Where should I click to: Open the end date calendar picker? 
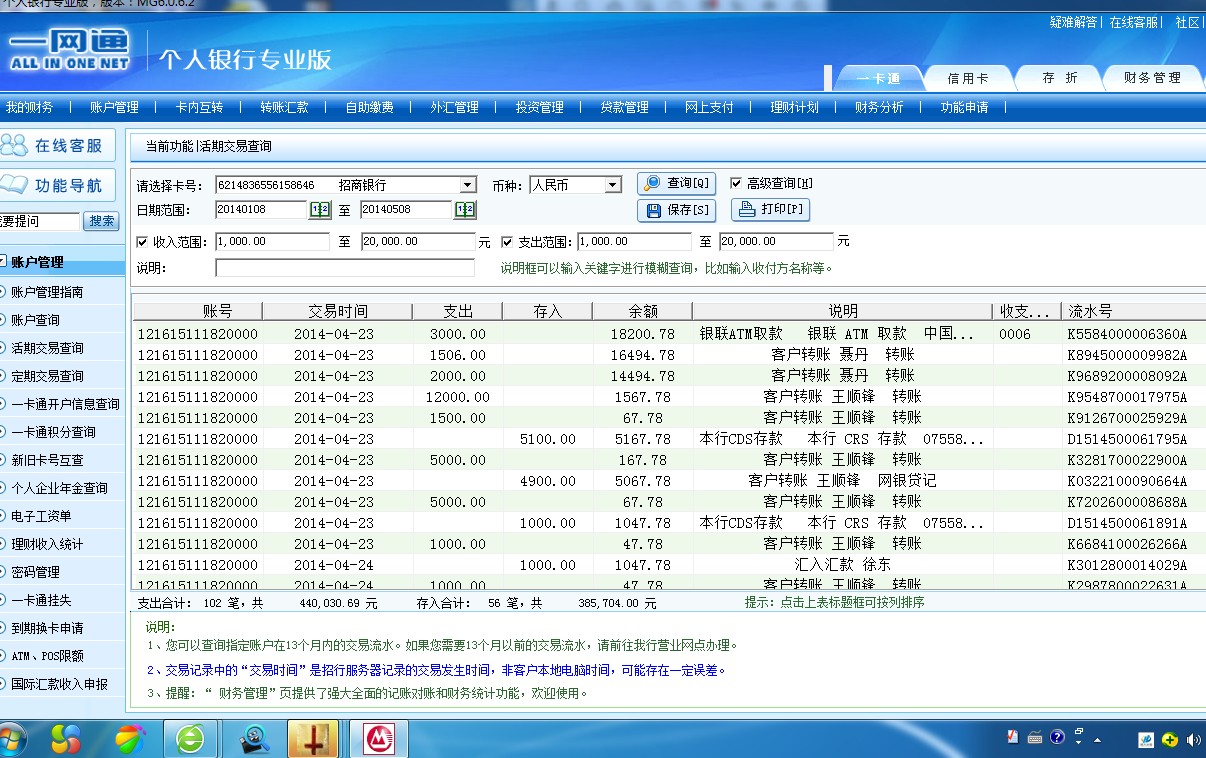(x=465, y=210)
